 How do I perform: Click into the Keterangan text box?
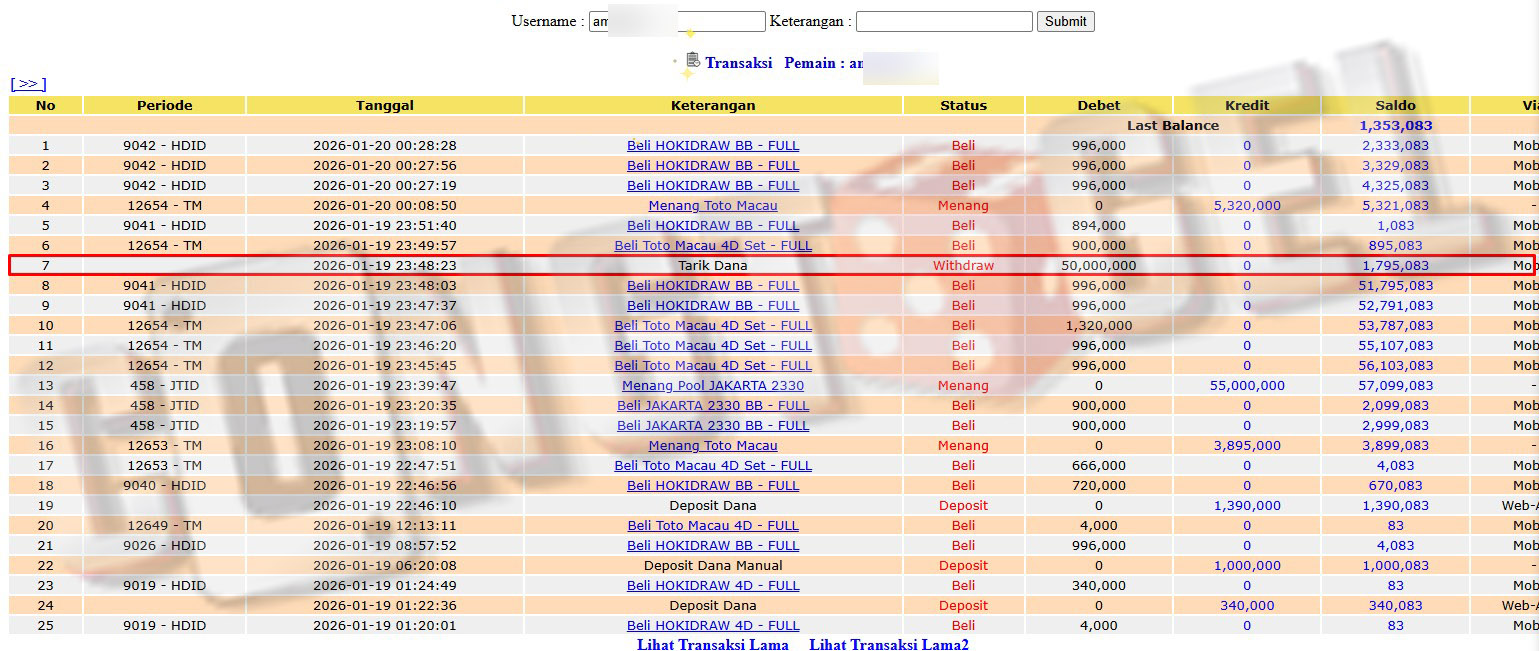coord(943,21)
